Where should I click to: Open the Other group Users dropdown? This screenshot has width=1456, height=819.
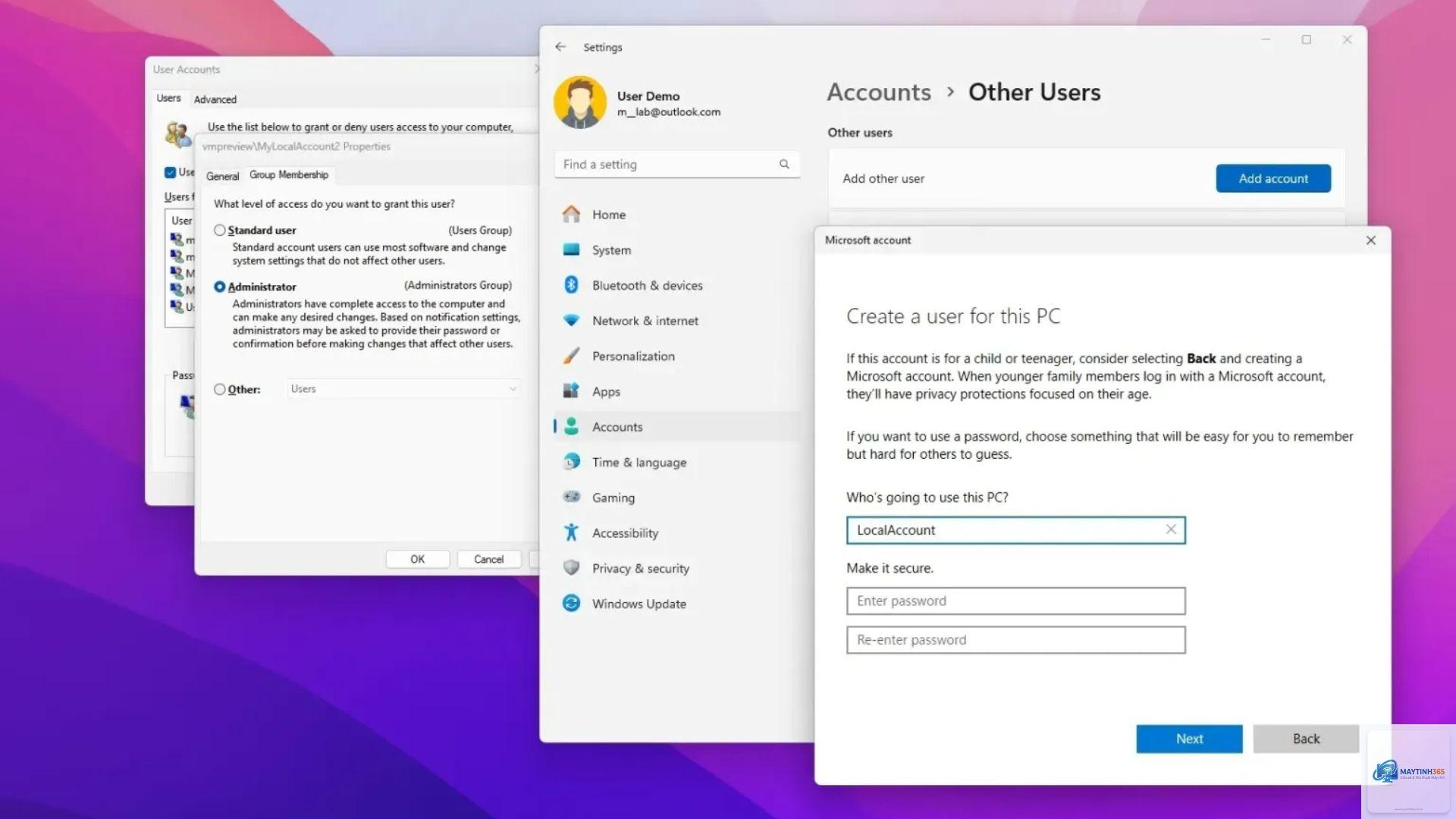(x=403, y=388)
